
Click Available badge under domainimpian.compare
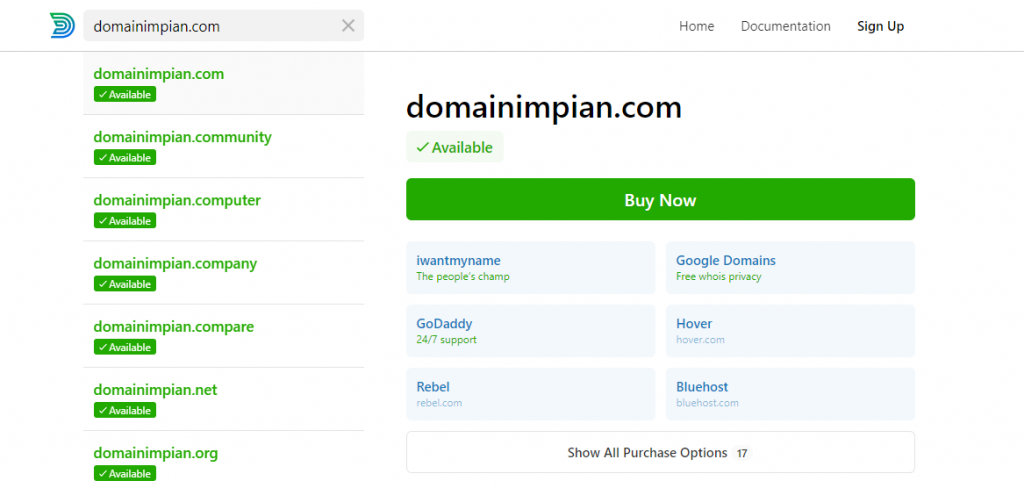point(125,347)
